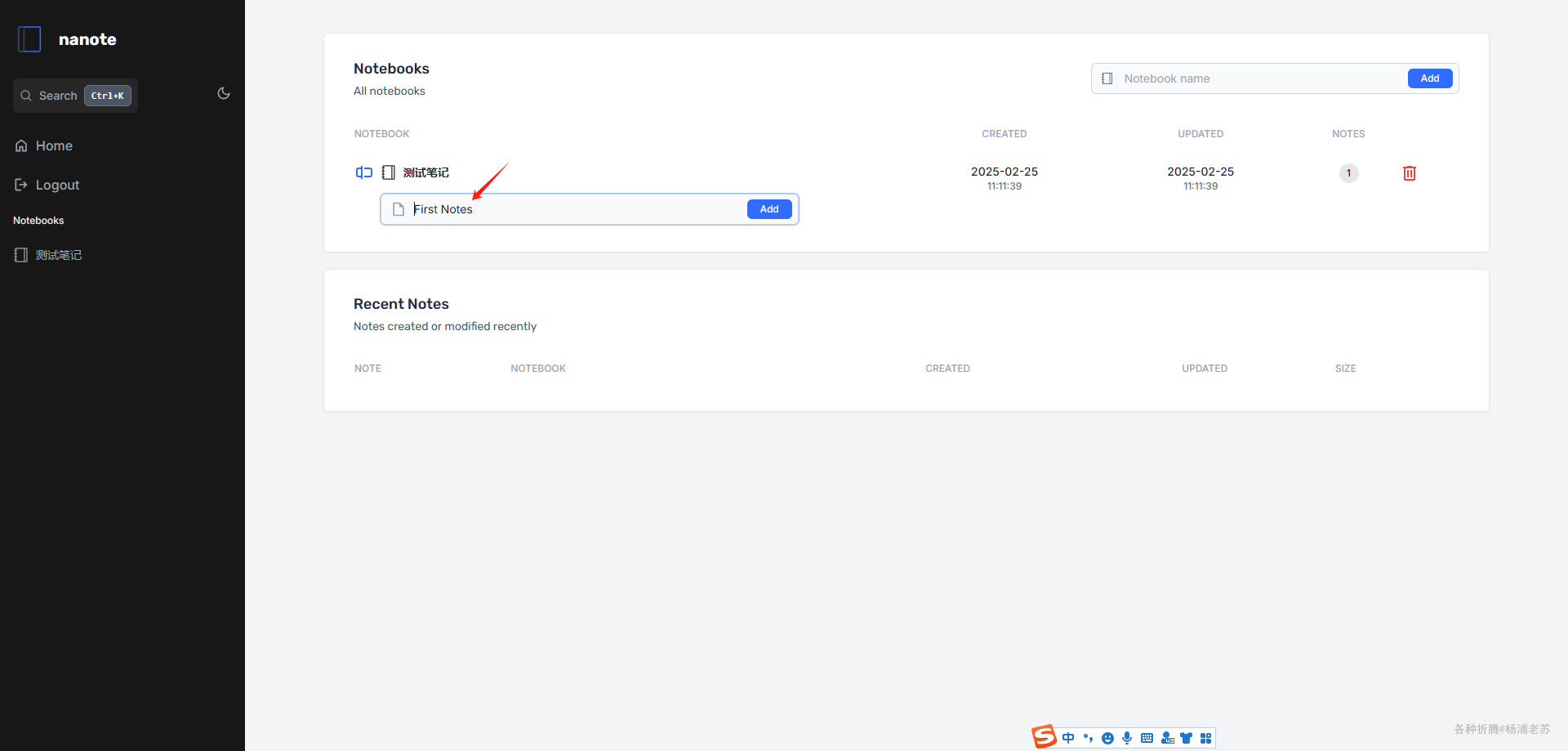Go to Home in the sidebar
The width and height of the screenshot is (1568, 751).
pos(44,145)
